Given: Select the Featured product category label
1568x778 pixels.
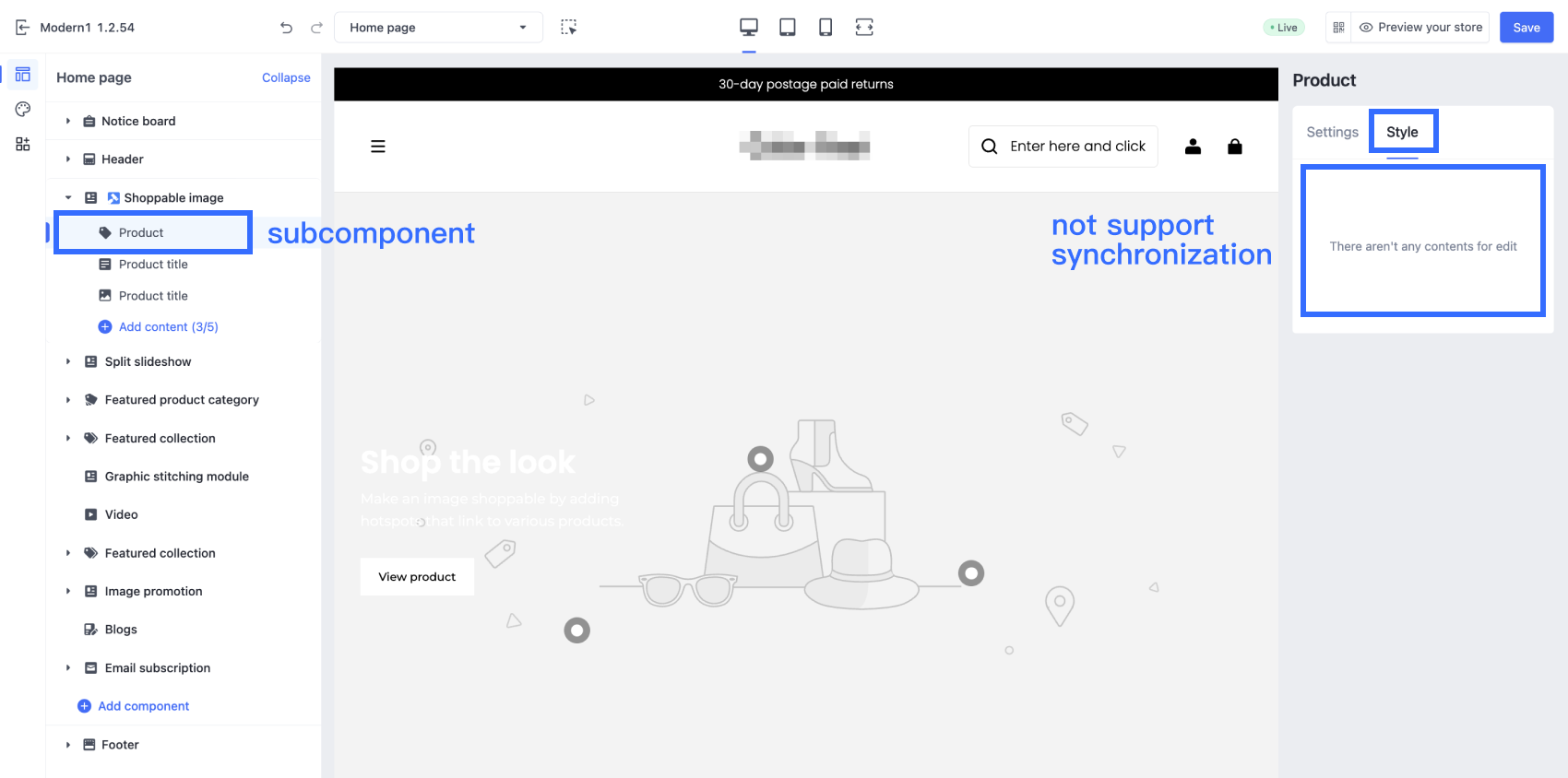Looking at the screenshot, I should point(182,400).
